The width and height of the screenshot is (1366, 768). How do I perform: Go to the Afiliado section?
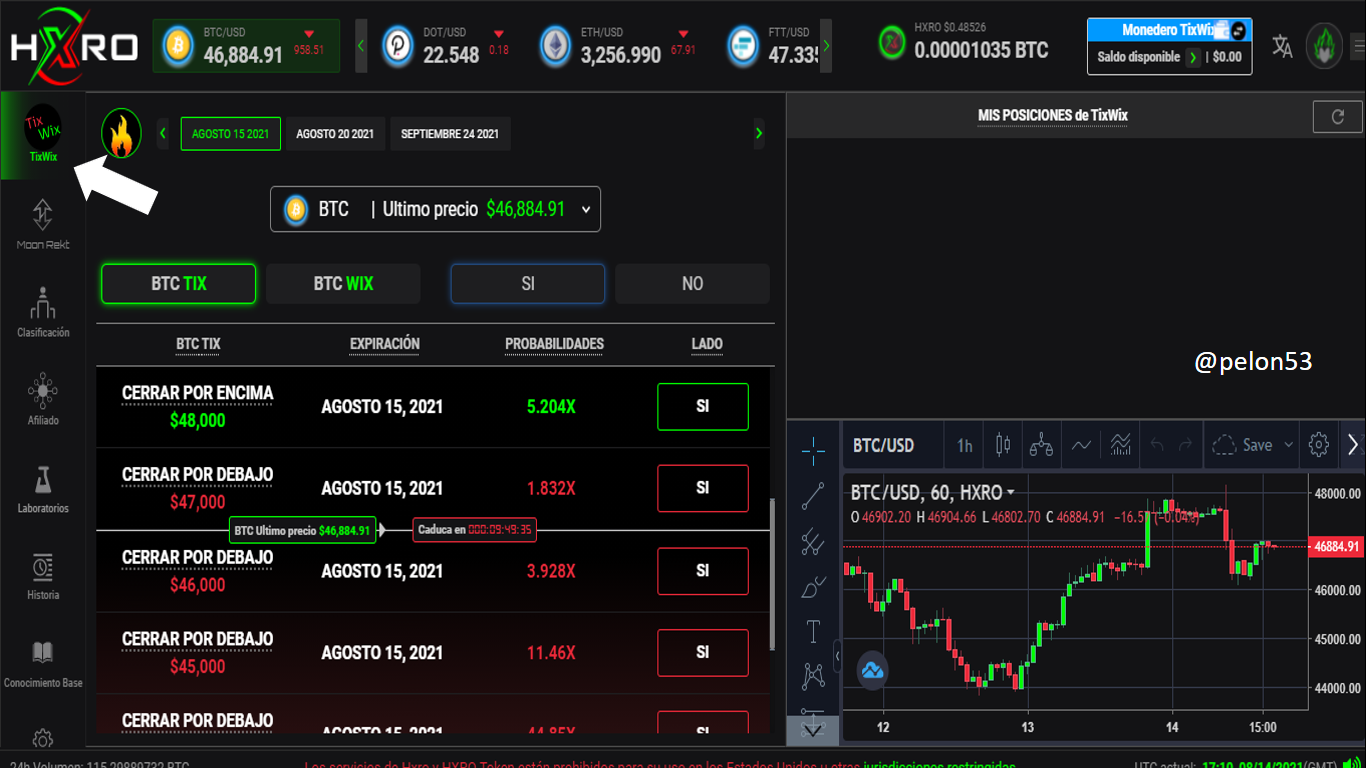pyautogui.click(x=42, y=399)
